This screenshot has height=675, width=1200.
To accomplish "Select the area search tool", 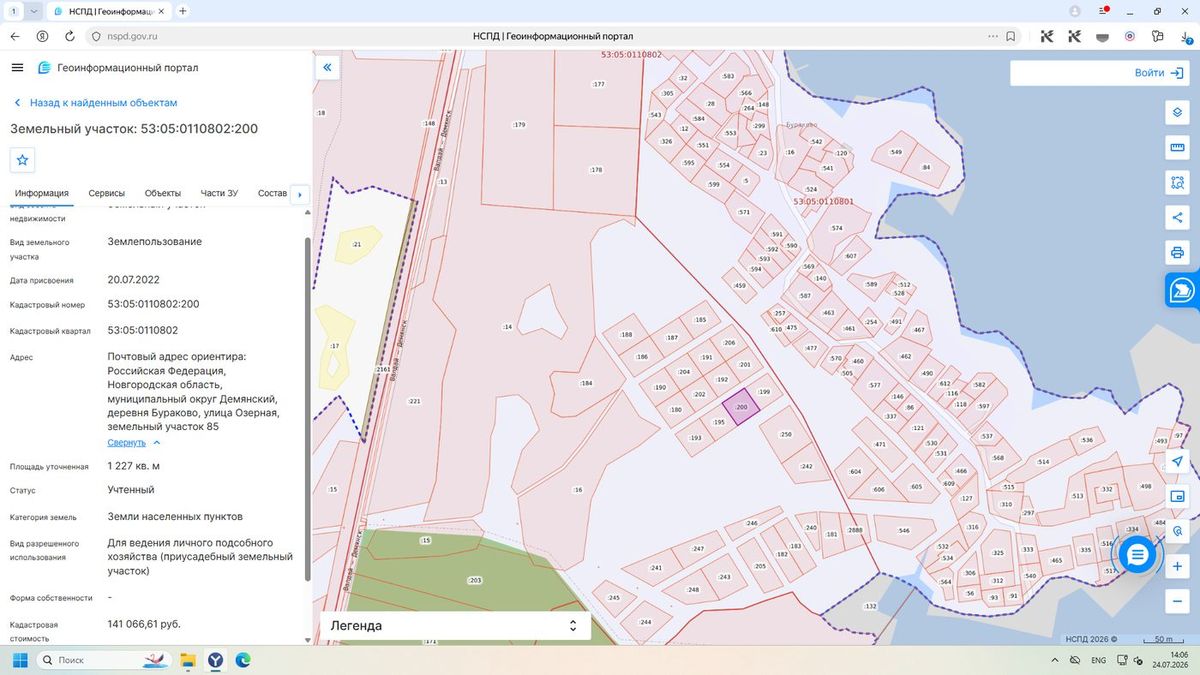I will [1177, 183].
